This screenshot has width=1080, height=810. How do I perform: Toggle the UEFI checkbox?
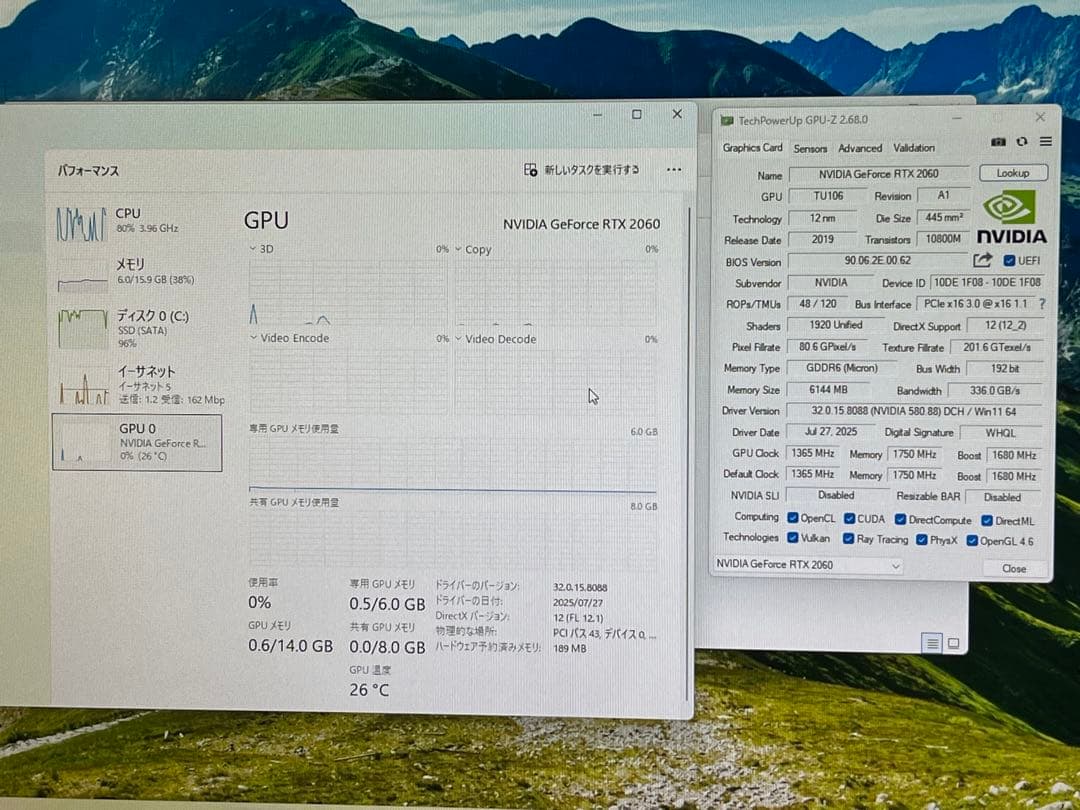click(x=1010, y=260)
